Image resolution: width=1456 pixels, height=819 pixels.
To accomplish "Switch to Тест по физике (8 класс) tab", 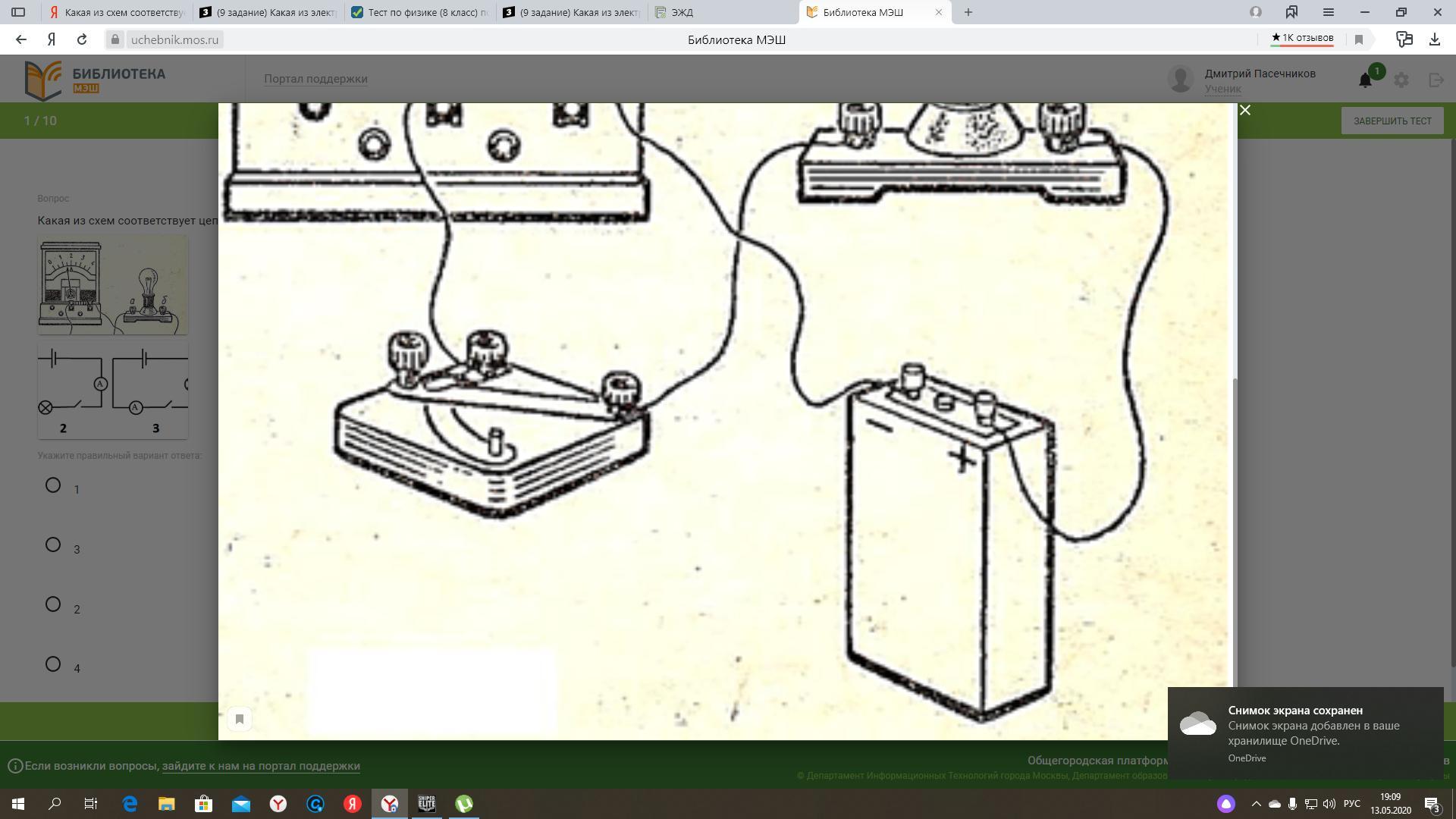I will 421,12.
